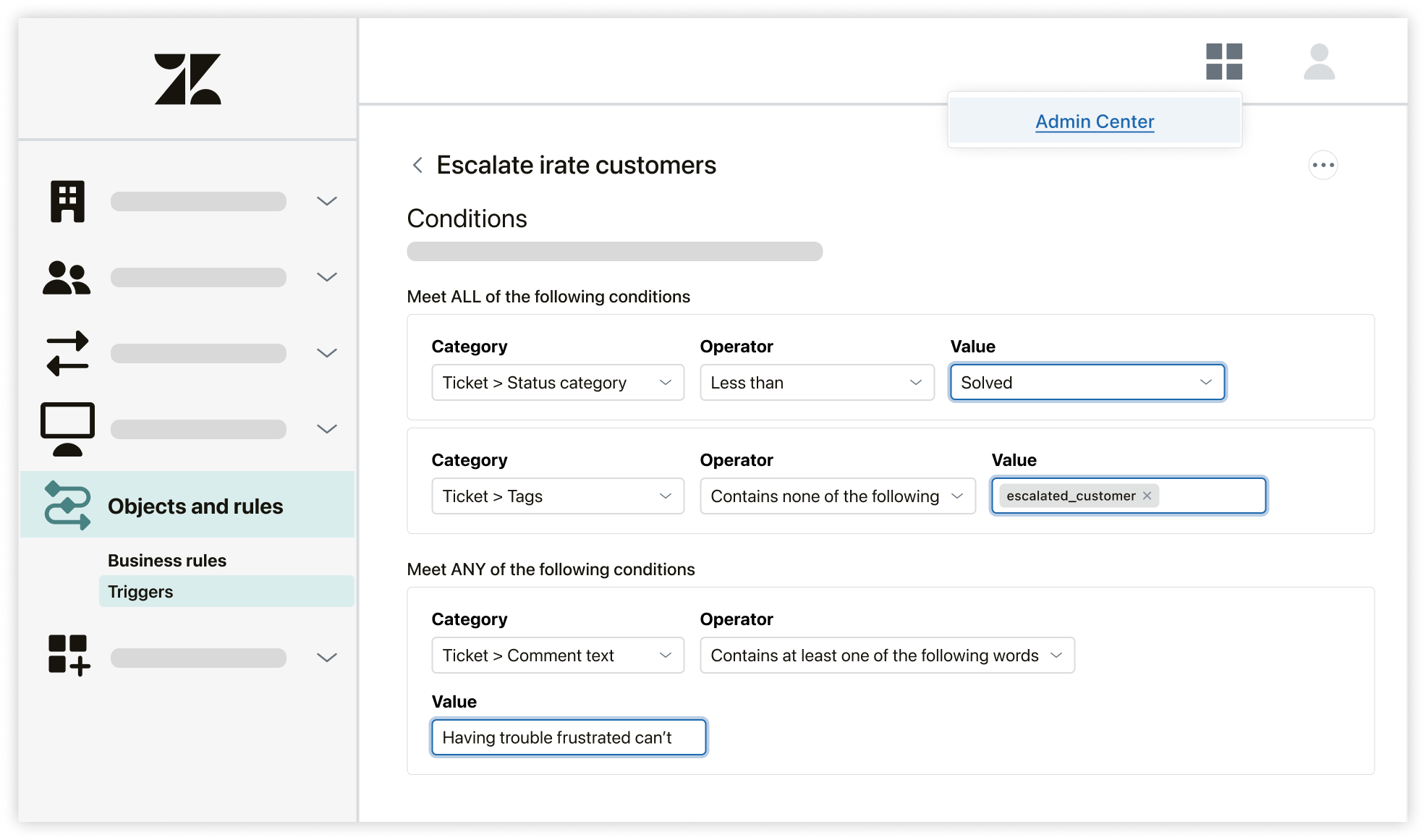Screen dimensions: 1426x840
Task: Click Meet ANY of the following conditions text
Action: (x=551, y=569)
